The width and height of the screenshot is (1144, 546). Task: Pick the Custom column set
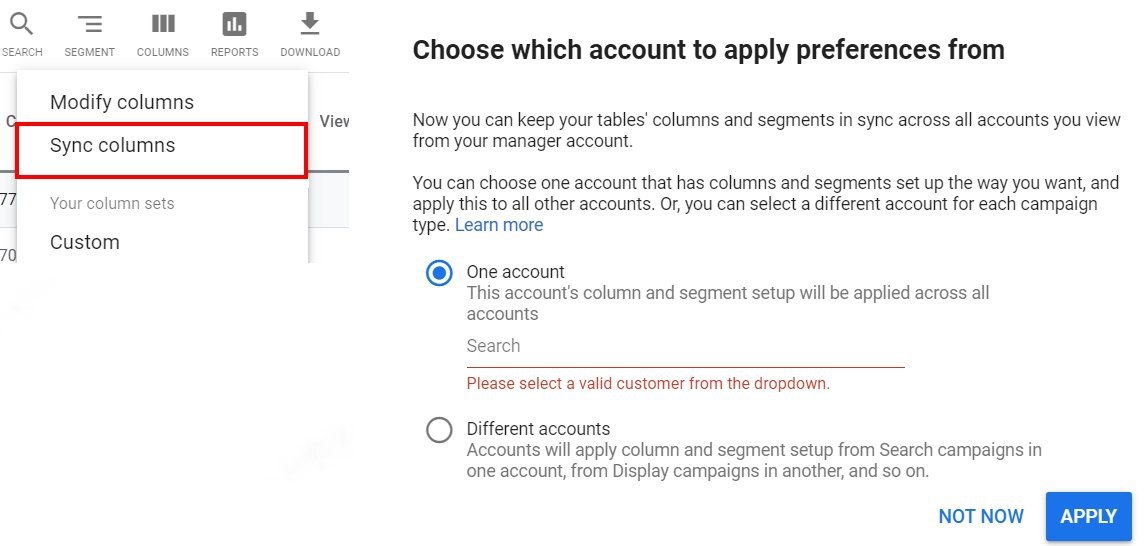pos(85,242)
